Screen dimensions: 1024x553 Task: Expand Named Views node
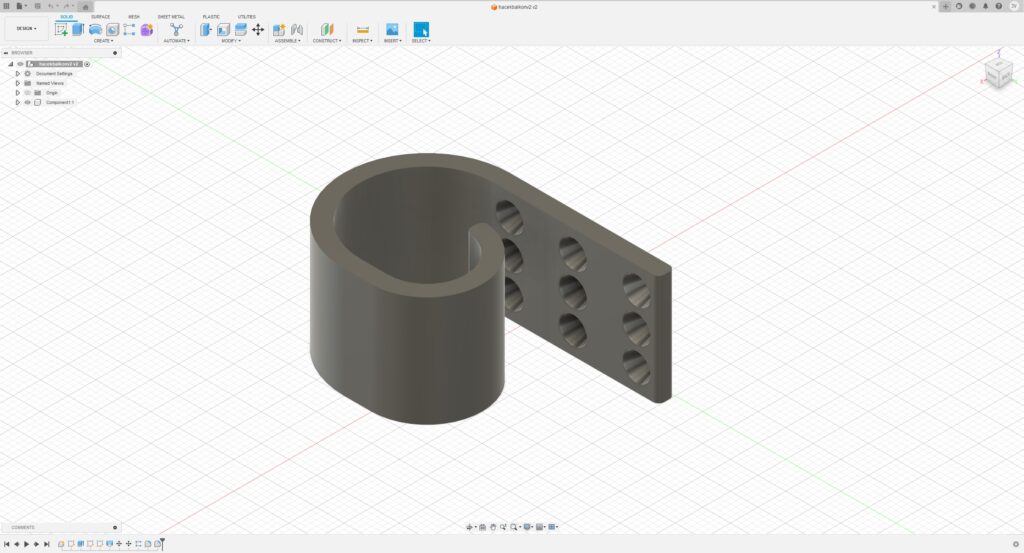pyautogui.click(x=18, y=84)
